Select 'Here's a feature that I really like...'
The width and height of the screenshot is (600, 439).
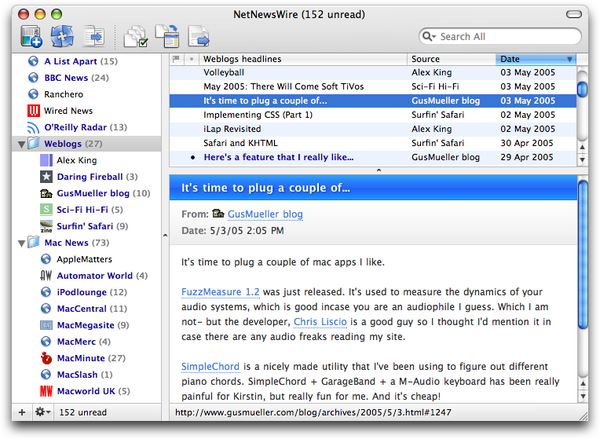pos(373,157)
